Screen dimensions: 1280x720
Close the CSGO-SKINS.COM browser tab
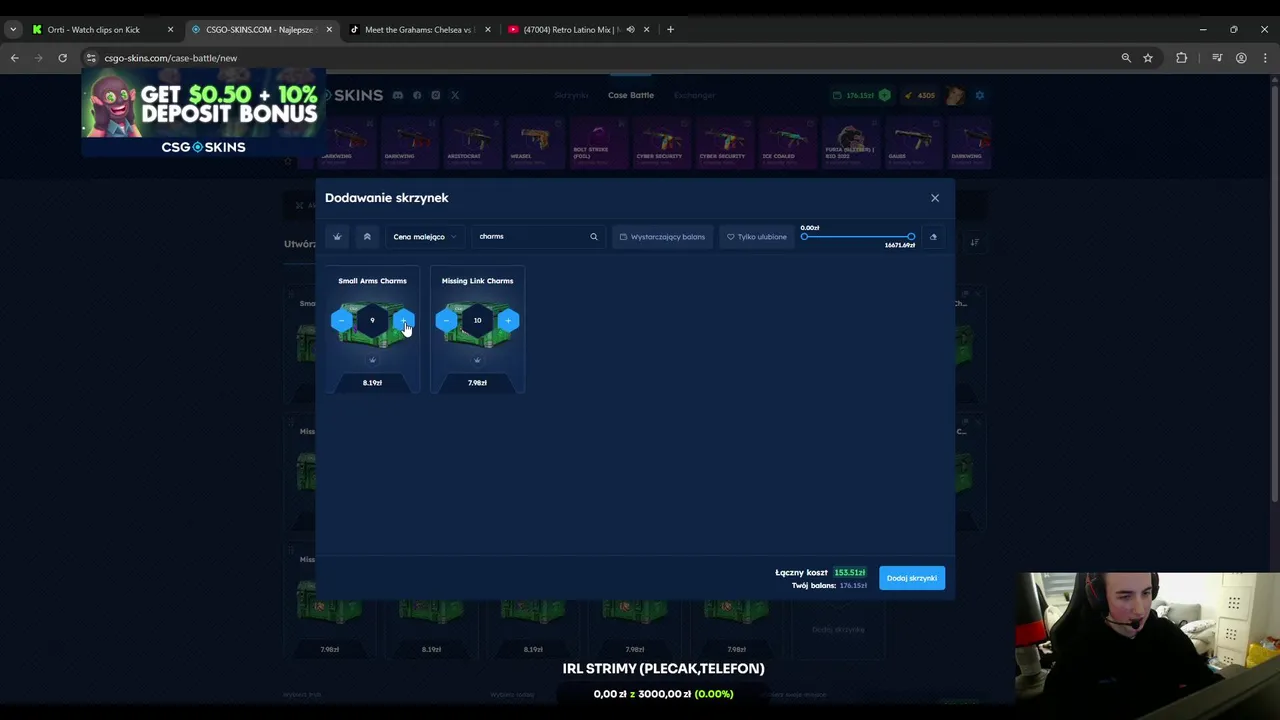click(x=329, y=29)
